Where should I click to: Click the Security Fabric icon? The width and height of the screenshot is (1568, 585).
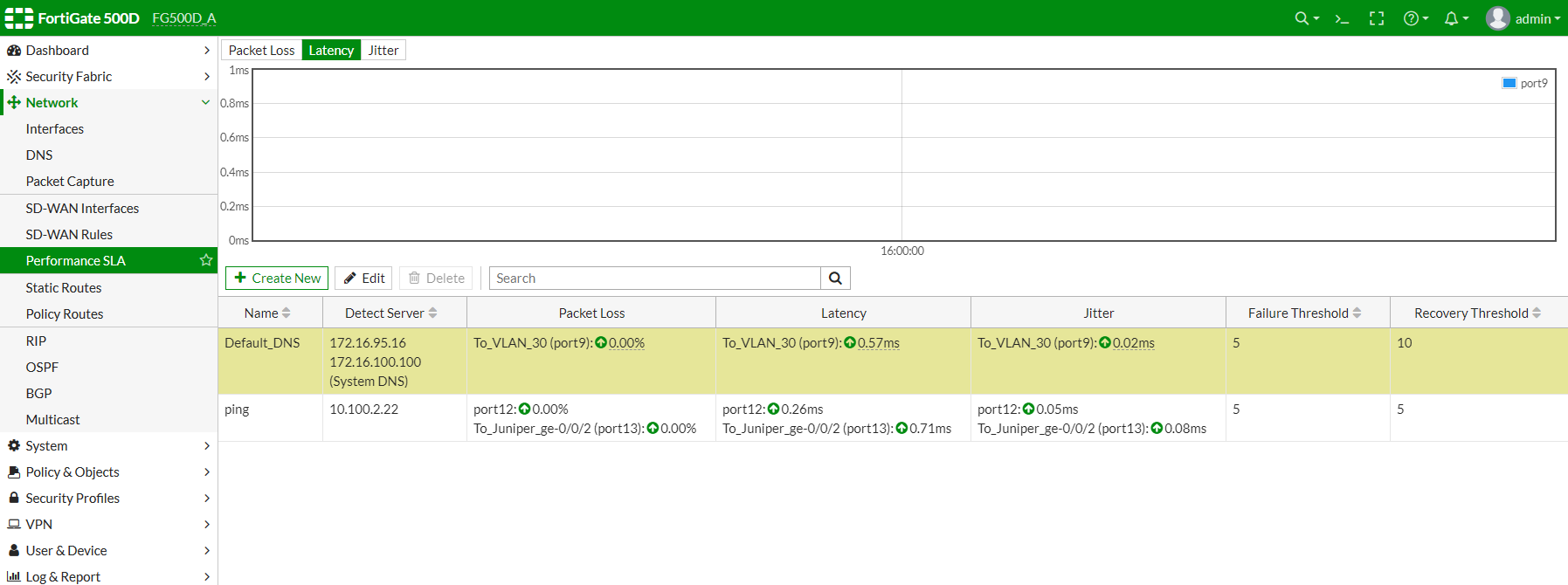click(x=14, y=77)
